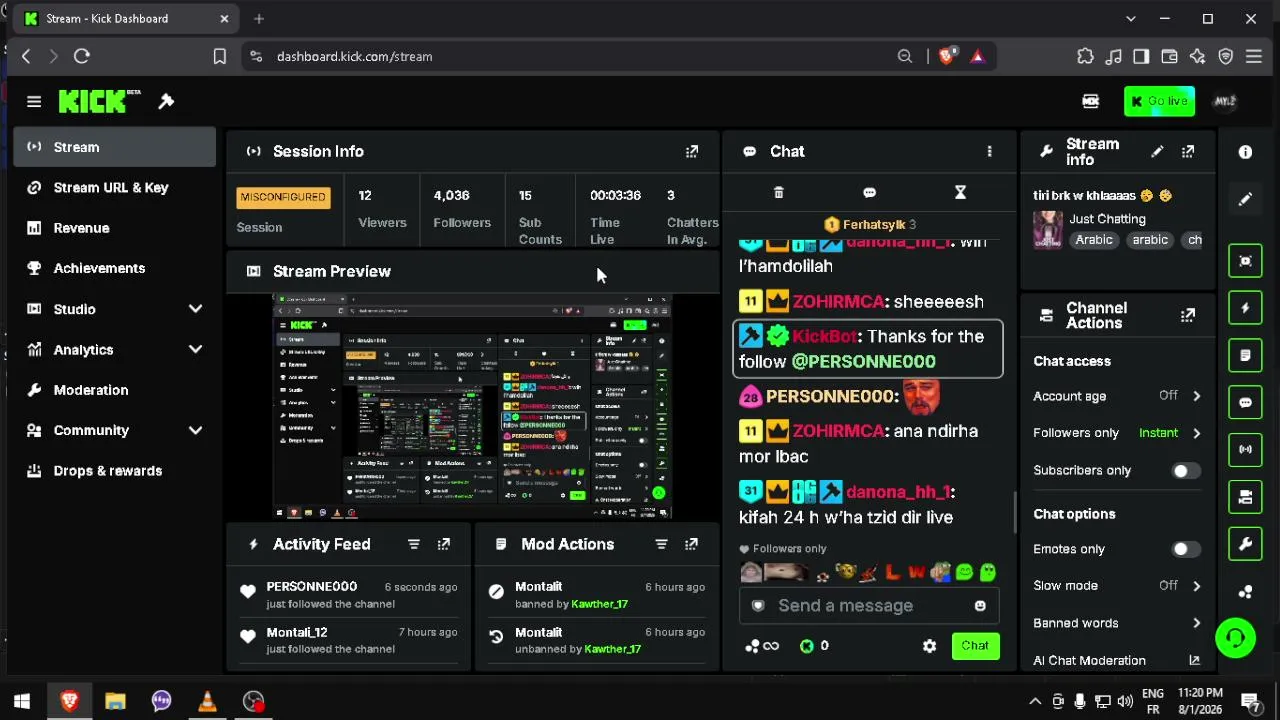
Task: Open the Slow mode options
Action: click(1117, 586)
